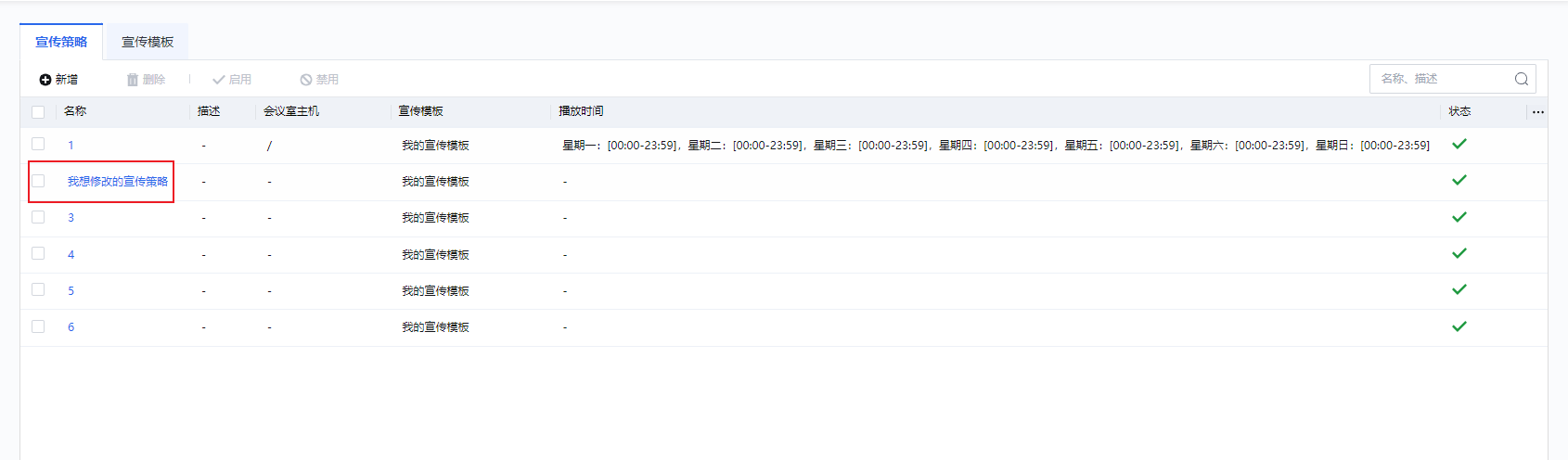This screenshot has height=460, width=1568.
Task: Select the 宣传策略 tab
Action: click(61, 42)
